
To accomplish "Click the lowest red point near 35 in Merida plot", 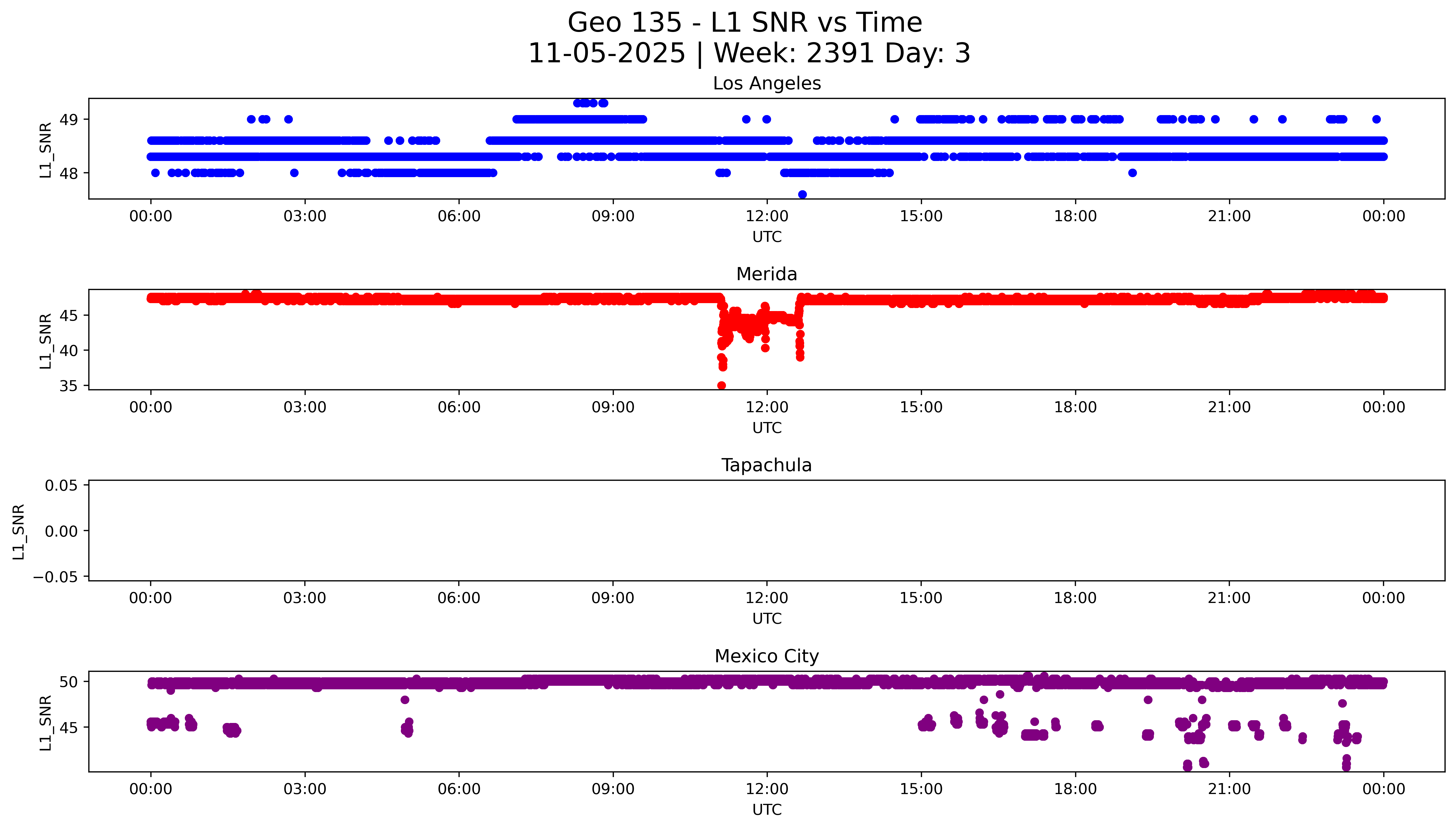I will pos(722,385).
